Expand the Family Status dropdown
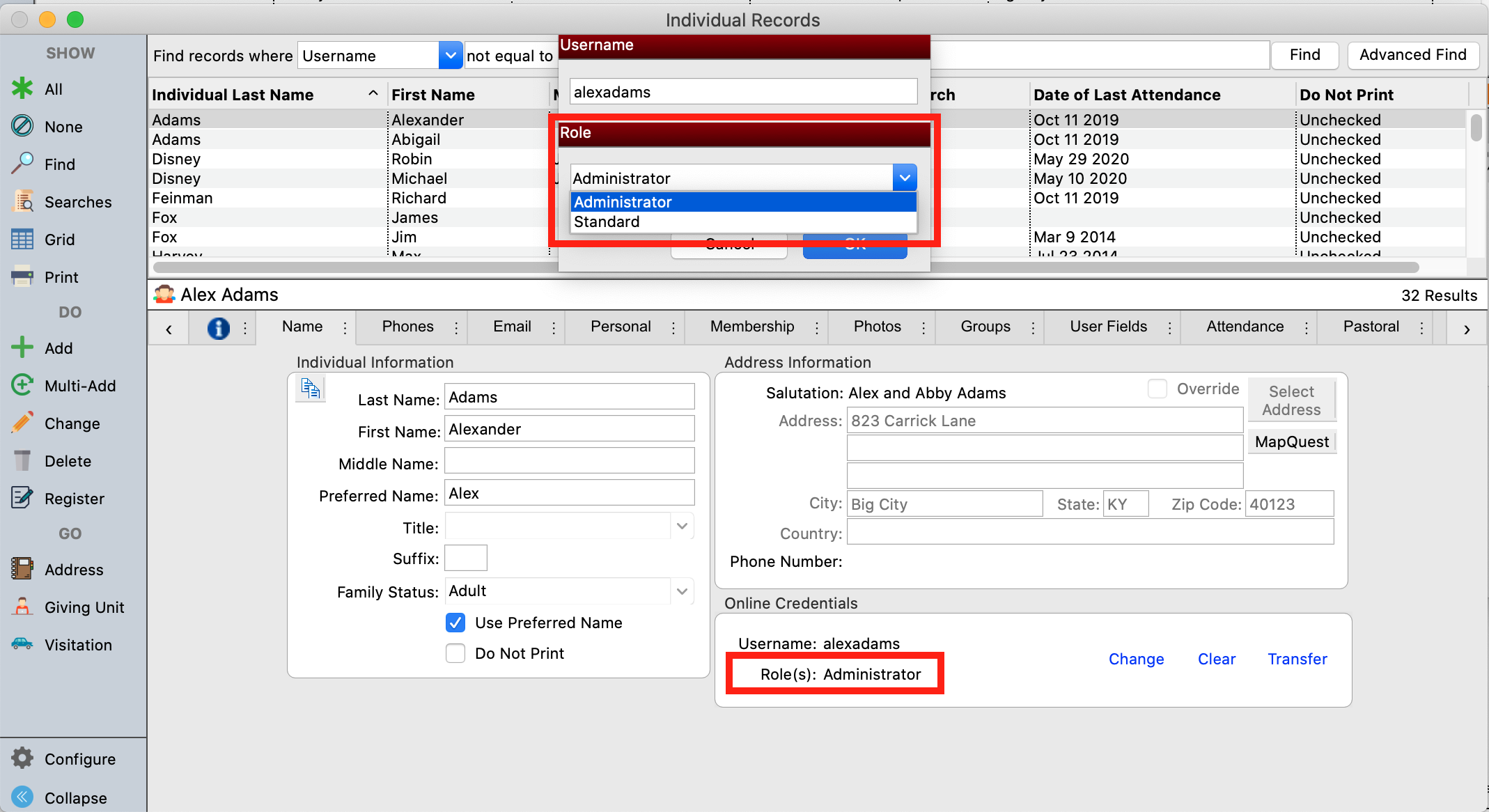 (x=682, y=591)
